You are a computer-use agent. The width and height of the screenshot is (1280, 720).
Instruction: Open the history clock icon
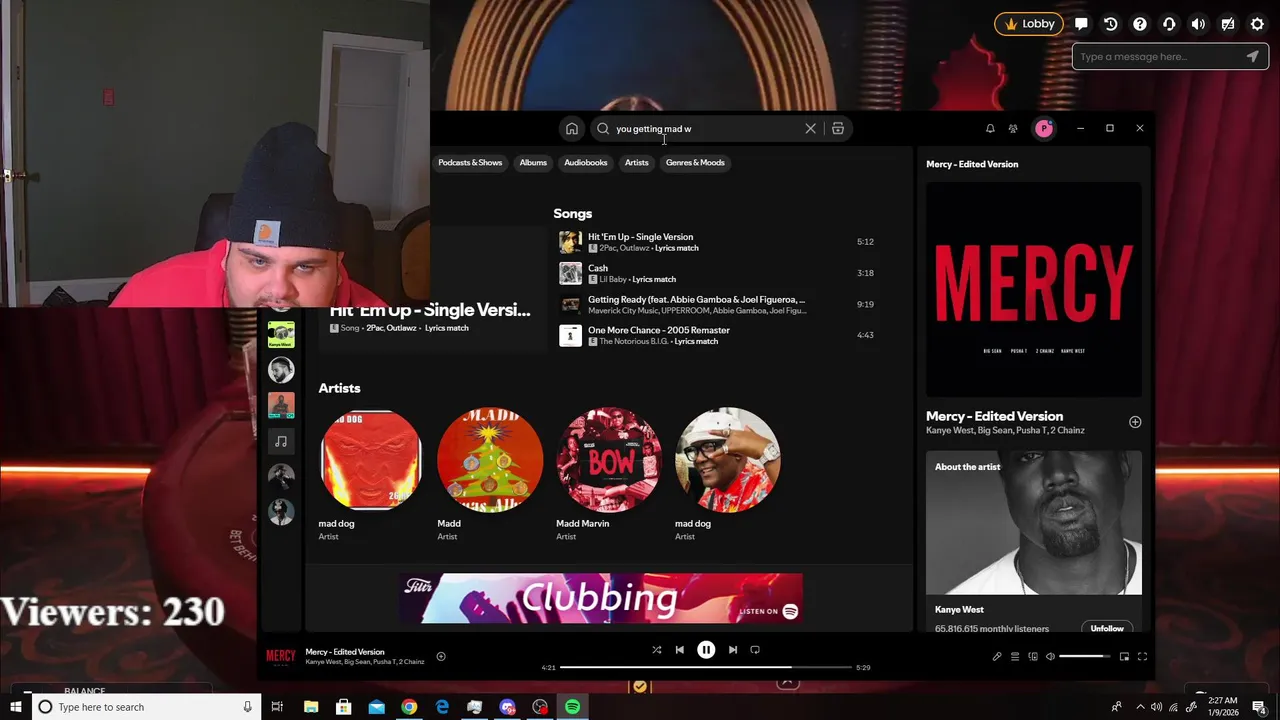pos(1110,24)
